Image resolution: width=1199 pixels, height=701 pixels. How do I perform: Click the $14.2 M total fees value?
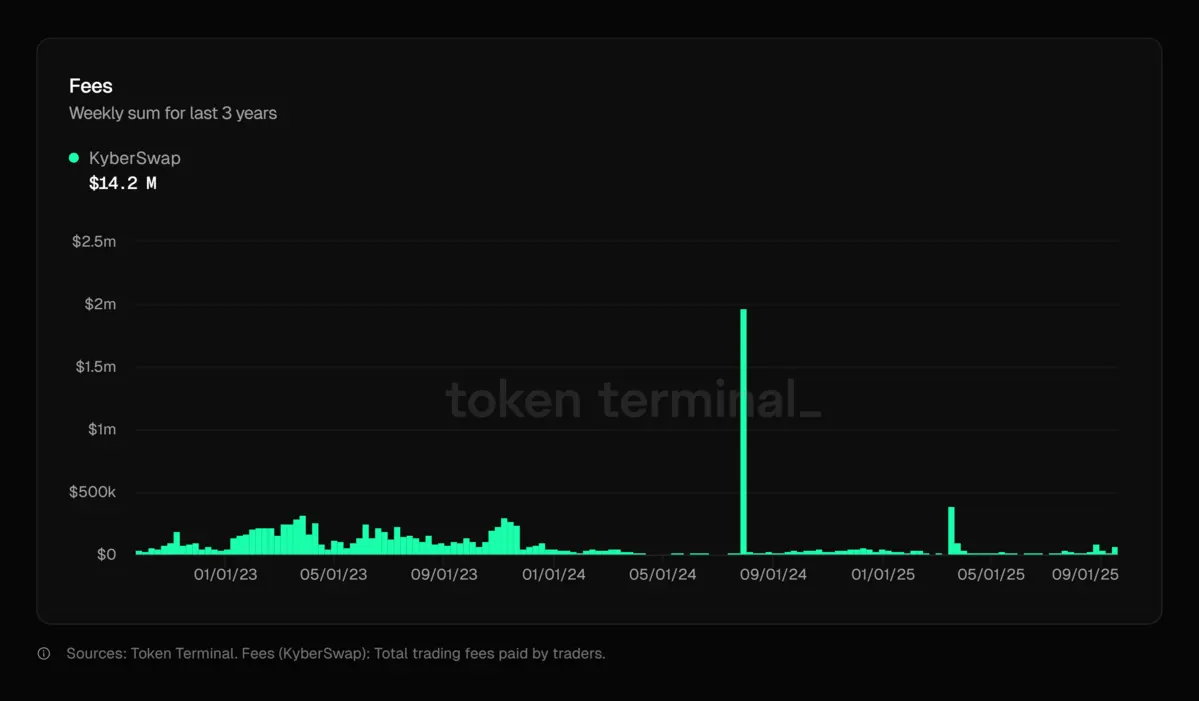[x=122, y=183]
